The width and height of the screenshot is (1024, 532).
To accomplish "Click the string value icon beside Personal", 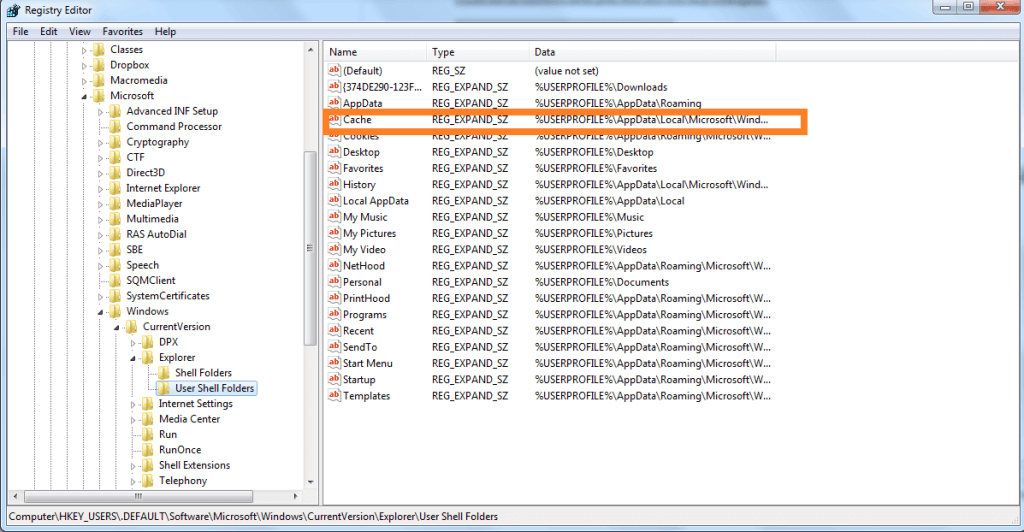I will pos(334,282).
